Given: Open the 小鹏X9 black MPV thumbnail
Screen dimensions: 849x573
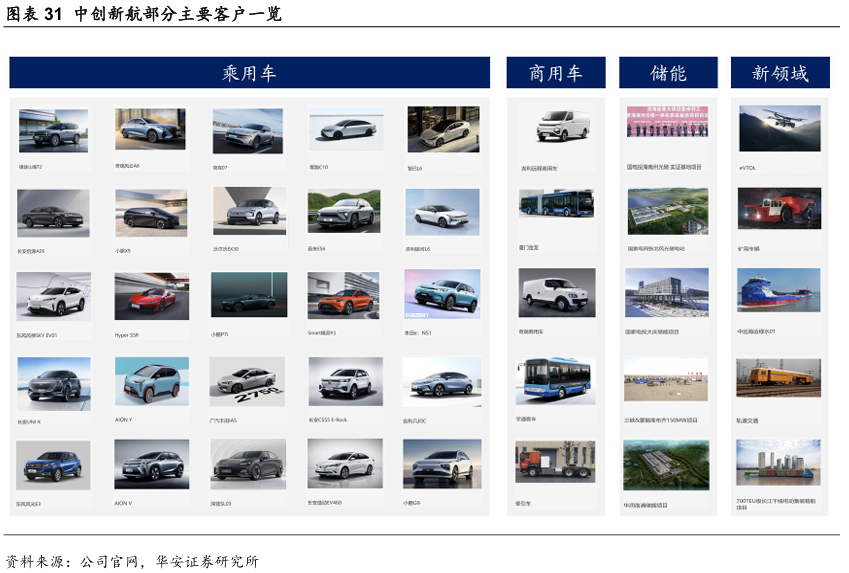Looking at the screenshot, I should 151,213.
